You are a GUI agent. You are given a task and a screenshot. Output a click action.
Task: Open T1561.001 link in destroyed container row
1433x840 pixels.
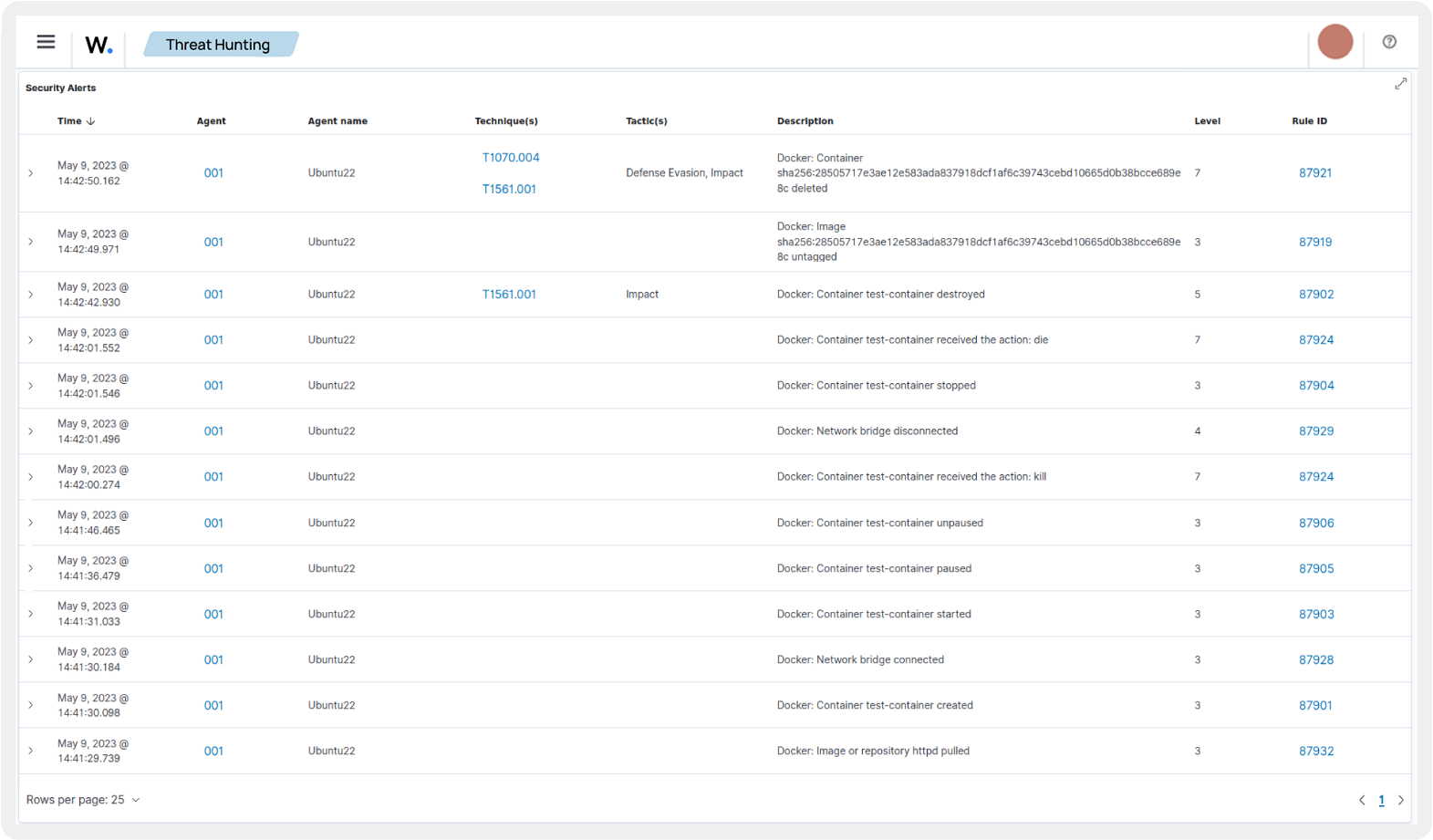(x=509, y=295)
